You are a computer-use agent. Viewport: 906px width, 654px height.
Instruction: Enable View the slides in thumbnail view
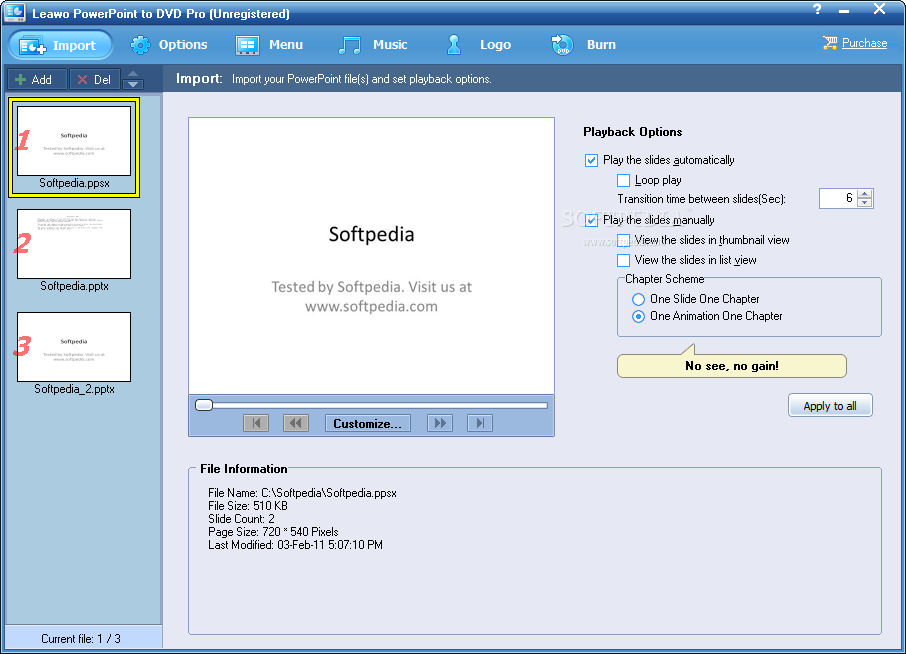pyautogui.click(x=623, y=240)
